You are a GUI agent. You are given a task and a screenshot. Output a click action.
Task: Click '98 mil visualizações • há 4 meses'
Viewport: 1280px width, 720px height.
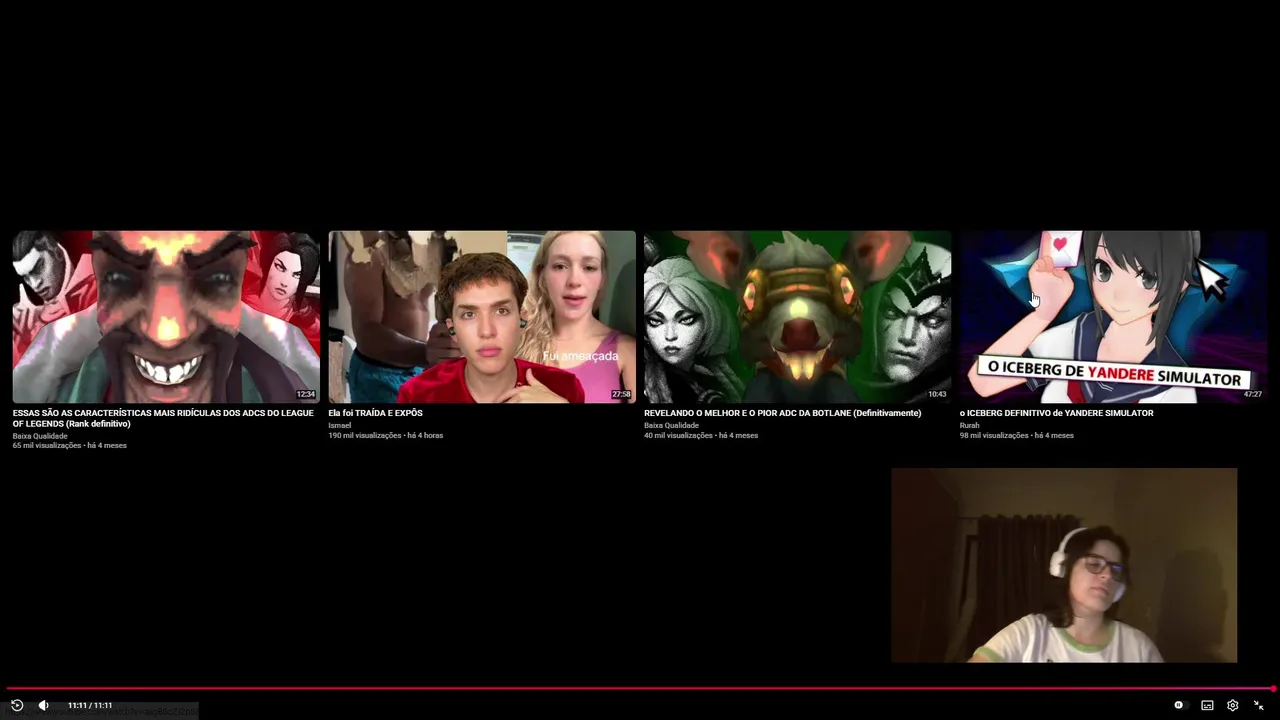click(1016, 435)
